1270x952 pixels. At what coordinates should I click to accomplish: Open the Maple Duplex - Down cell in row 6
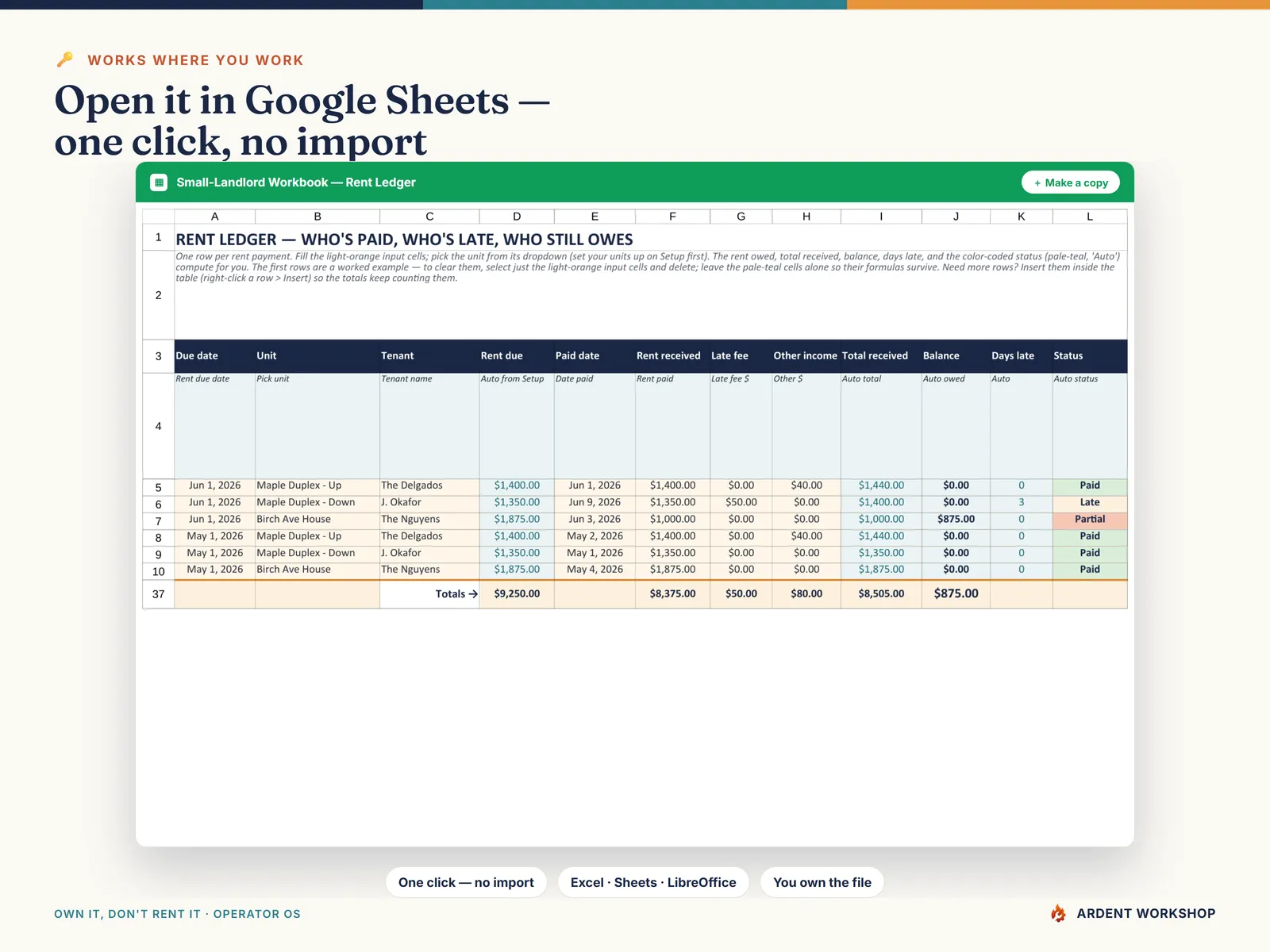[x=317, y=502]
